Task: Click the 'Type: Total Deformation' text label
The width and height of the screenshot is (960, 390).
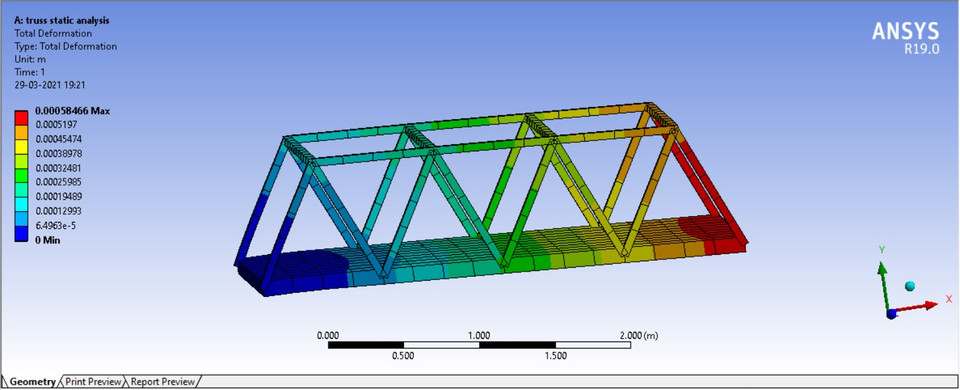Action: pos(65,46)
